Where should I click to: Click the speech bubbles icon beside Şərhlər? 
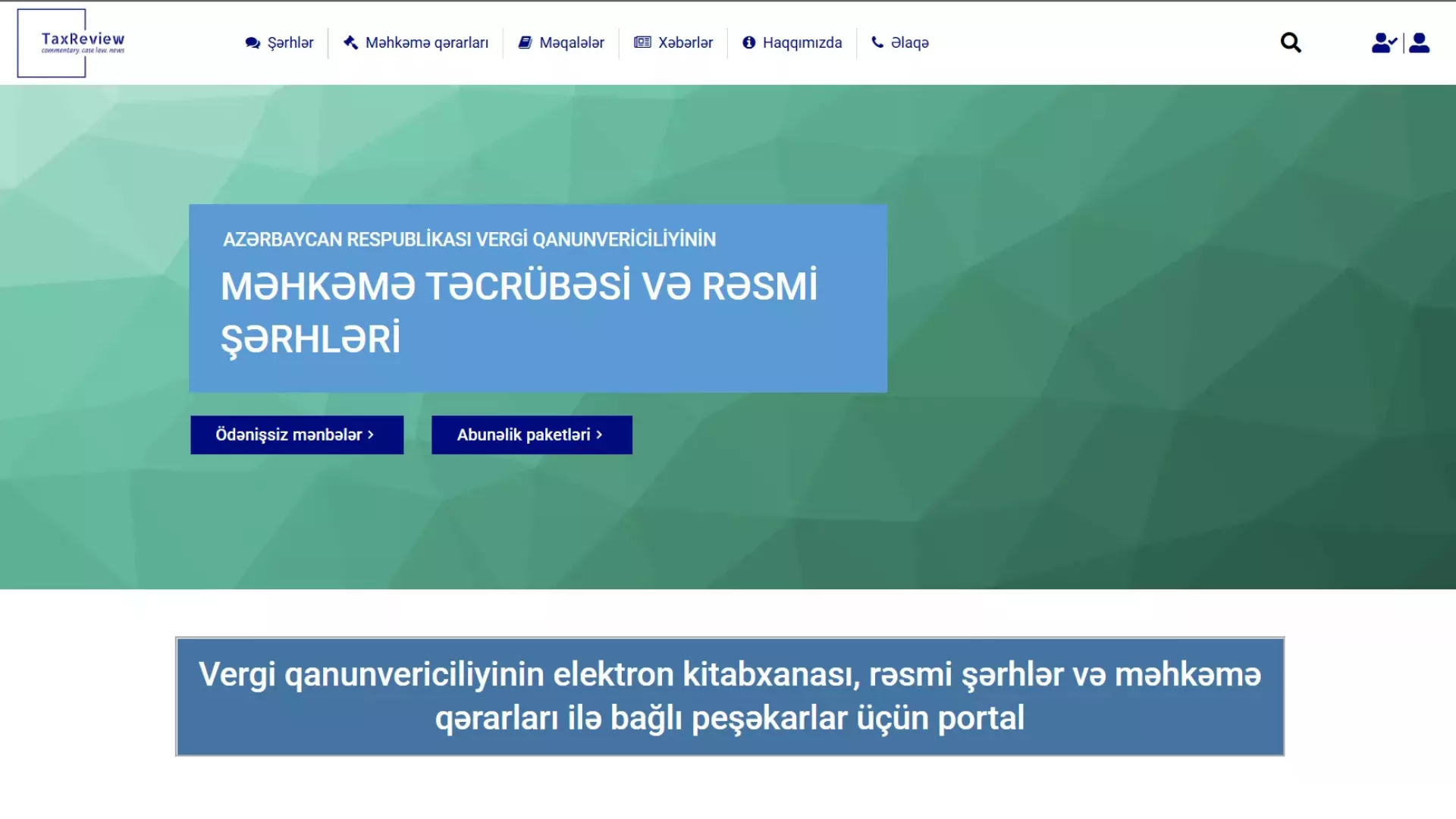pyautogui.click(x=253, y=43)
